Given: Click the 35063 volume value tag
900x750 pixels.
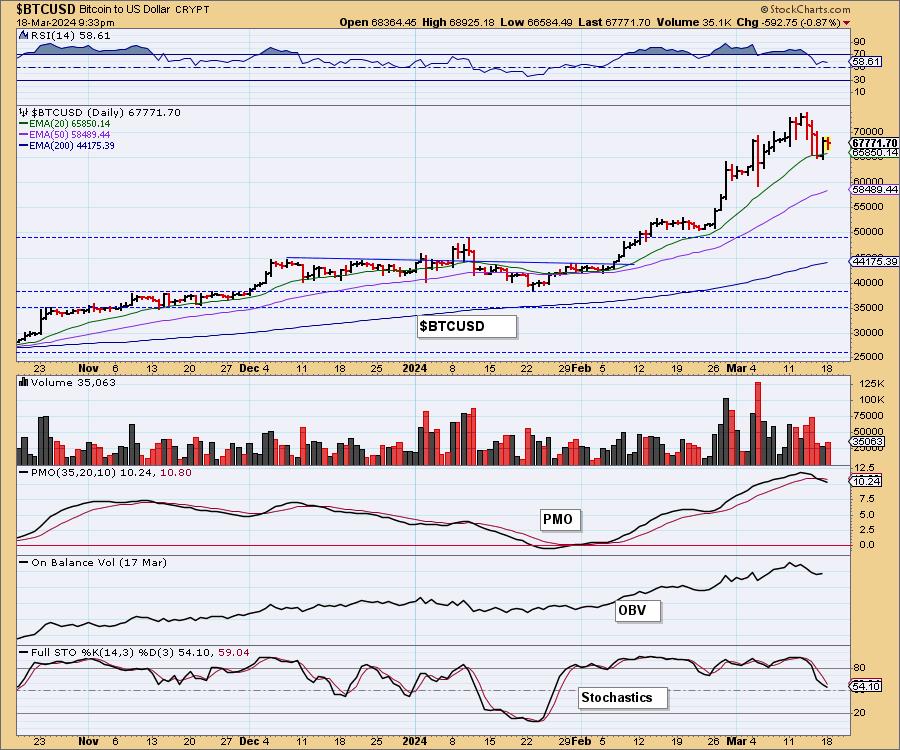Looking at the screenshot, I should [867, 441].
